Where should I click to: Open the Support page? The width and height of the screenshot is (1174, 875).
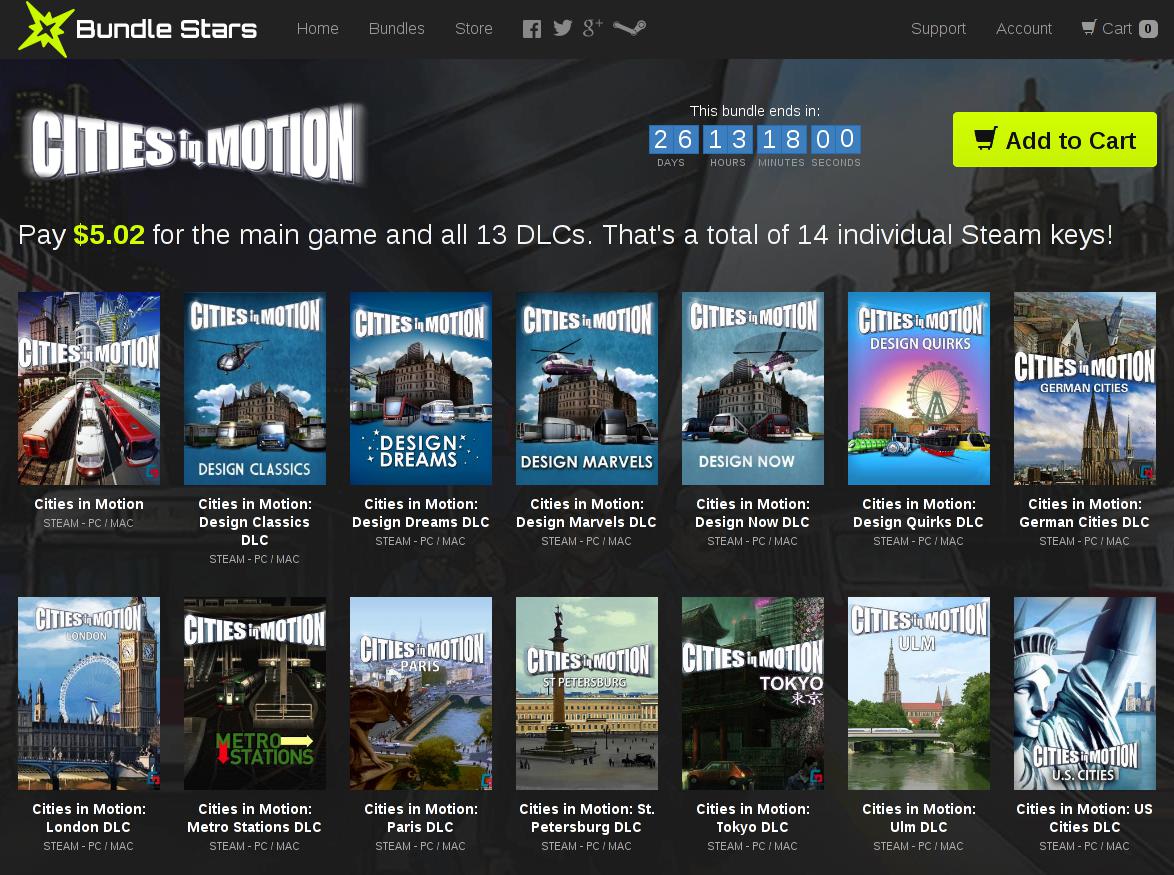tap(938, 28)
